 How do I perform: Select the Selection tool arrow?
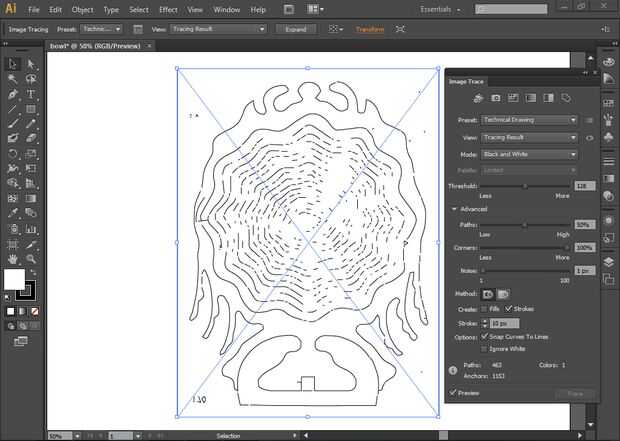12,64
